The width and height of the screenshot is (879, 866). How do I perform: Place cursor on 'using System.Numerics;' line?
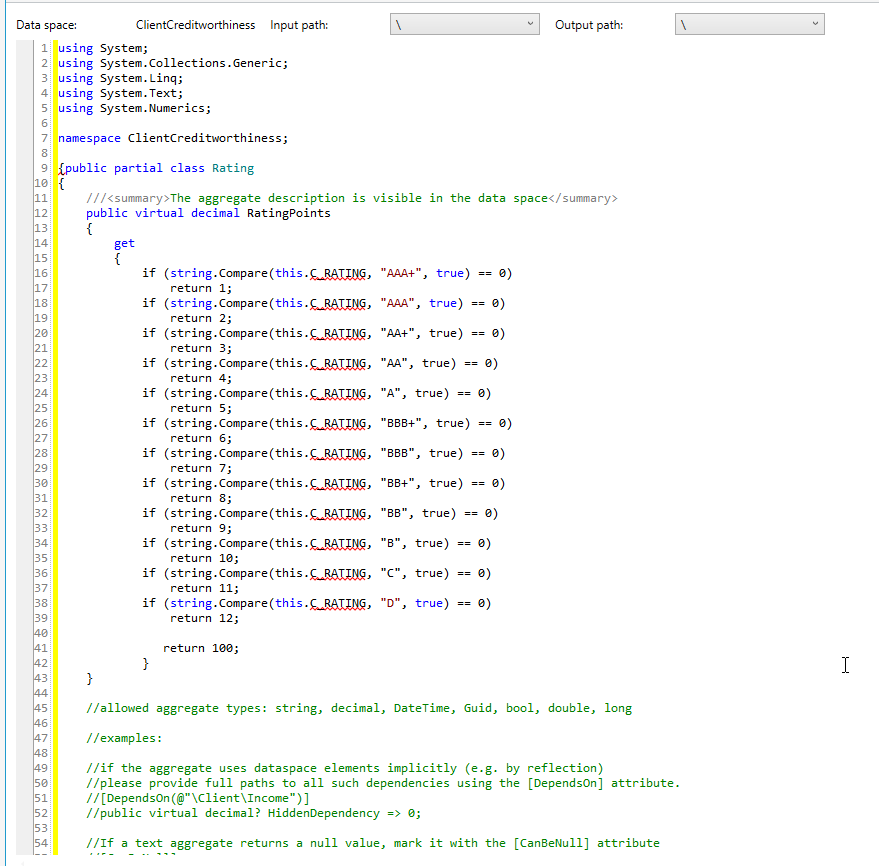(135, 108)
